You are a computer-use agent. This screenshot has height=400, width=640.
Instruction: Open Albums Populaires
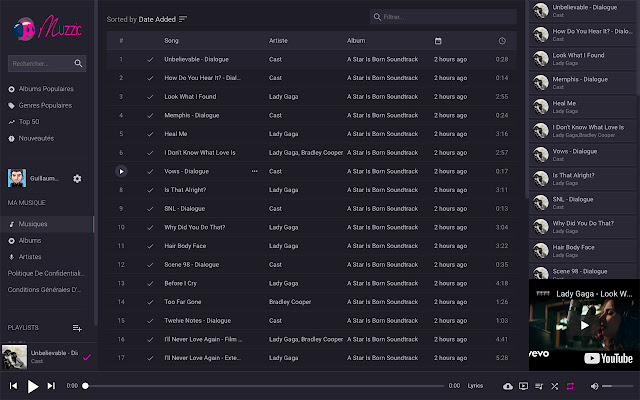(46, 89)
